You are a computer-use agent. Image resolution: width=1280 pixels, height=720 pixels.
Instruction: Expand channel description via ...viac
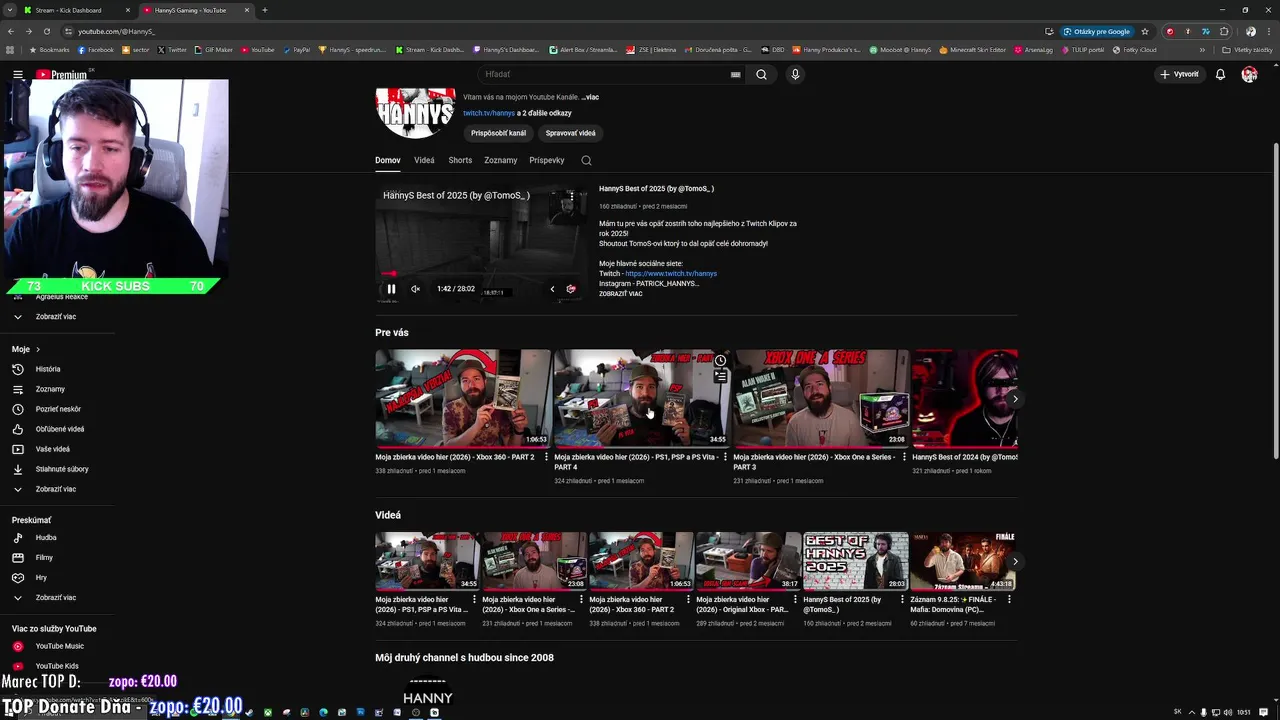[590, 97]
